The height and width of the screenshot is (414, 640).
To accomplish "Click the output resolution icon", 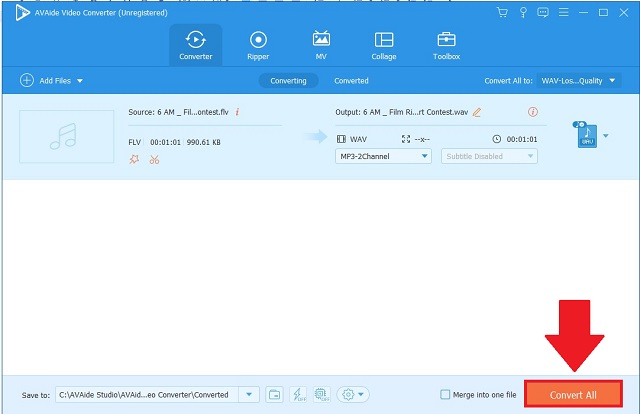I will (x=406, y=139).
